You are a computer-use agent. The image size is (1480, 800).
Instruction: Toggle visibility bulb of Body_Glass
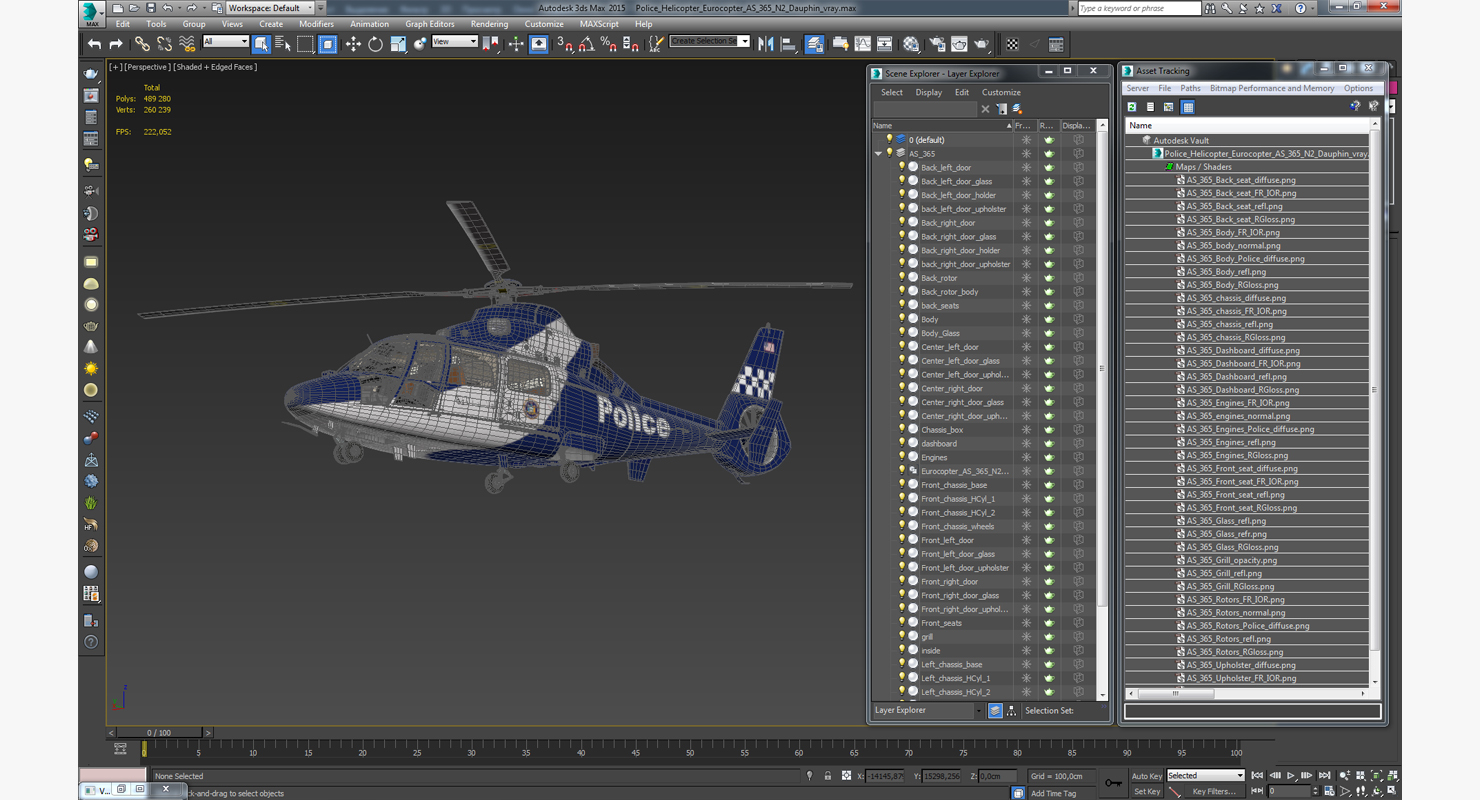(901, 333)
